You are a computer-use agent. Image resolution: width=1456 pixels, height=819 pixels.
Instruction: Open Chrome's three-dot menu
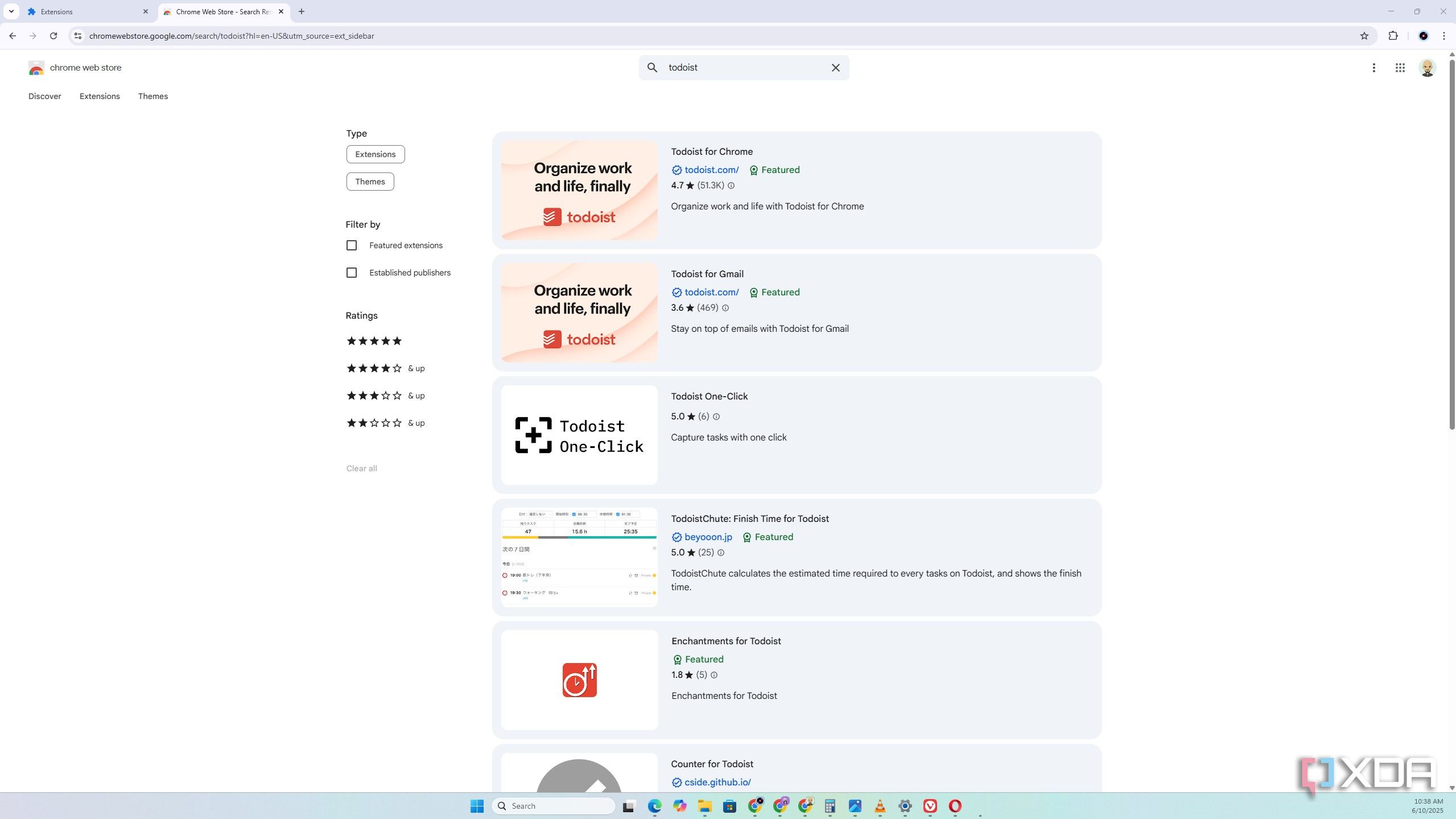pos(1443,36)
